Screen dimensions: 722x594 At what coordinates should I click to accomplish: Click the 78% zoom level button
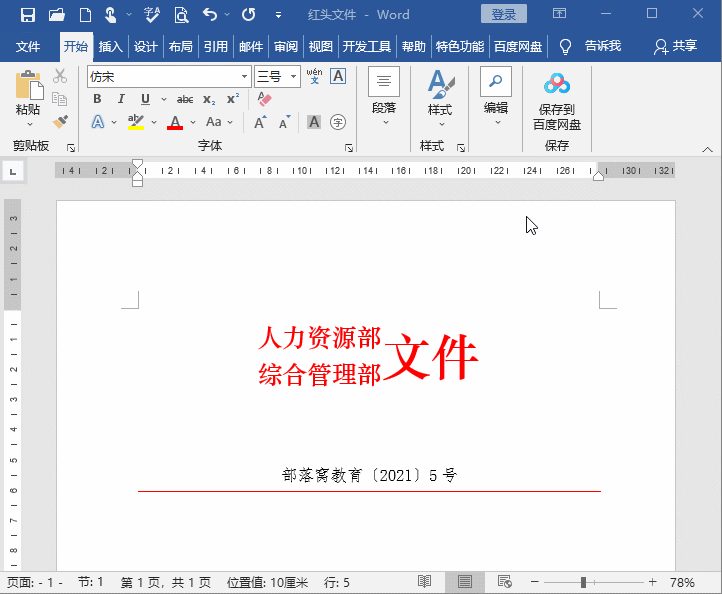click(682, 582)
